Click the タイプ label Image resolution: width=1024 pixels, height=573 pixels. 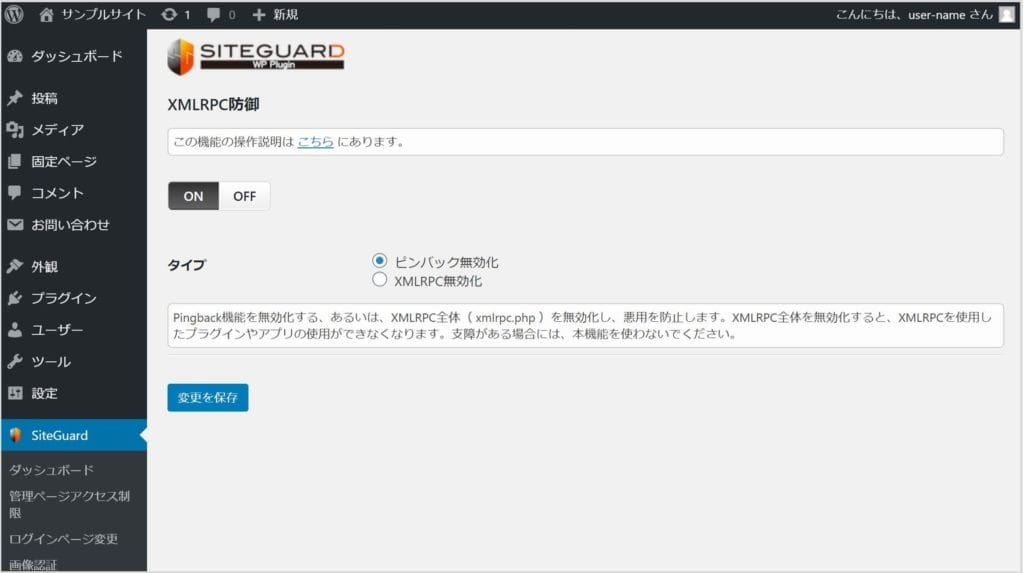[x=186, y=265]
